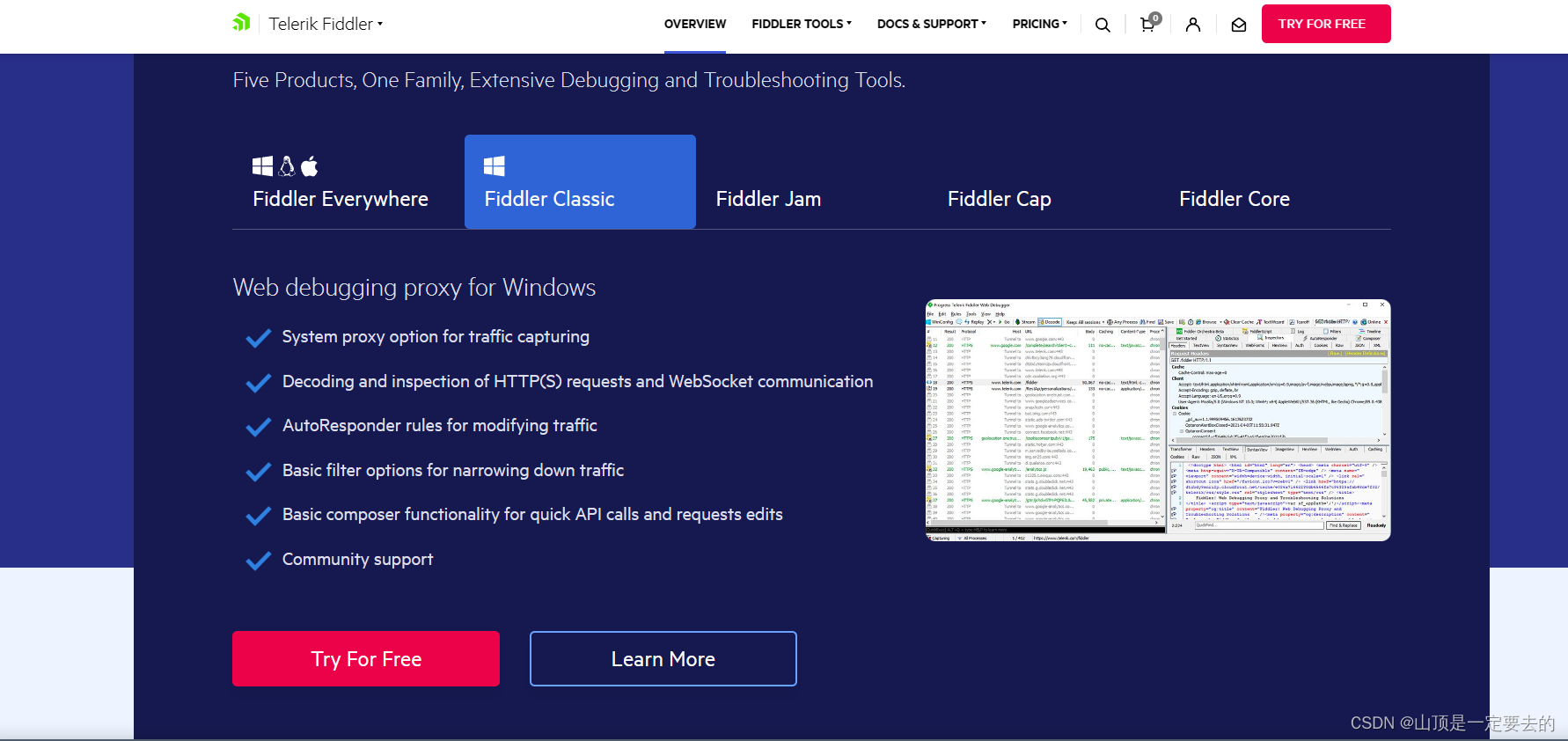Viewport: 1568px width, 741px height.
Task: Click the contact envelope icon
Action: point(1239,25)
